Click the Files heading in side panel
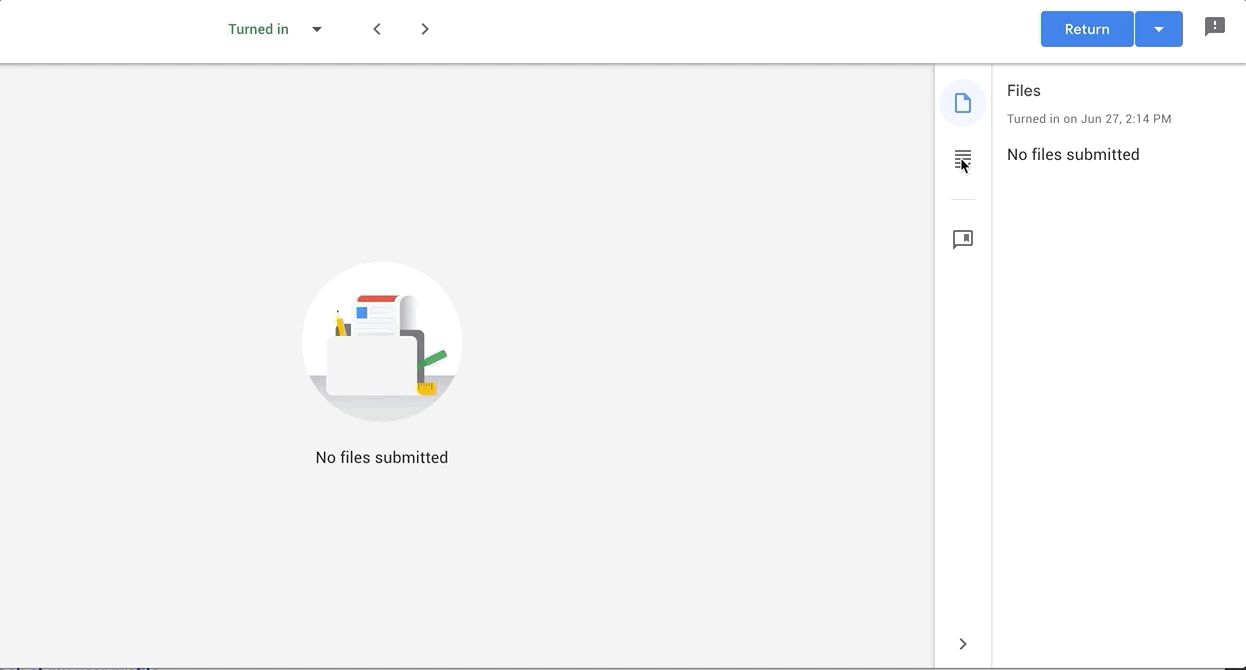Image resolution: width=1246 pixels, height=670 pixels. tap(1023, 91)
